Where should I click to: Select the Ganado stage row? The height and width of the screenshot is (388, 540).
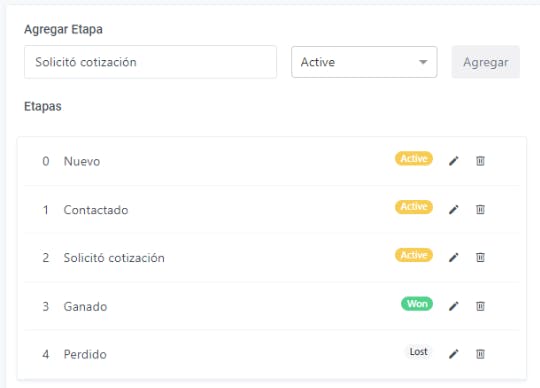coord(272,306)
